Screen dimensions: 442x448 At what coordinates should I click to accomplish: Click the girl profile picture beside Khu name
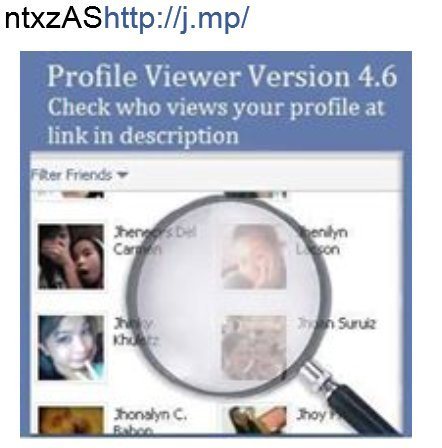[71, 348]
